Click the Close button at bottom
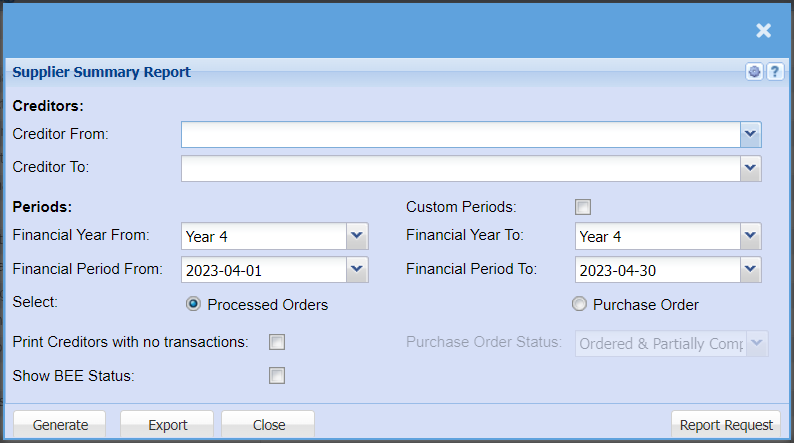The width and height of the screenshot is (794, 443). point(268,425)
